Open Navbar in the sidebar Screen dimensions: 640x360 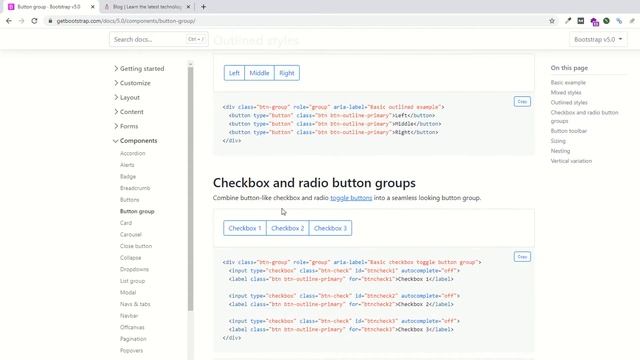coord(129,316)
